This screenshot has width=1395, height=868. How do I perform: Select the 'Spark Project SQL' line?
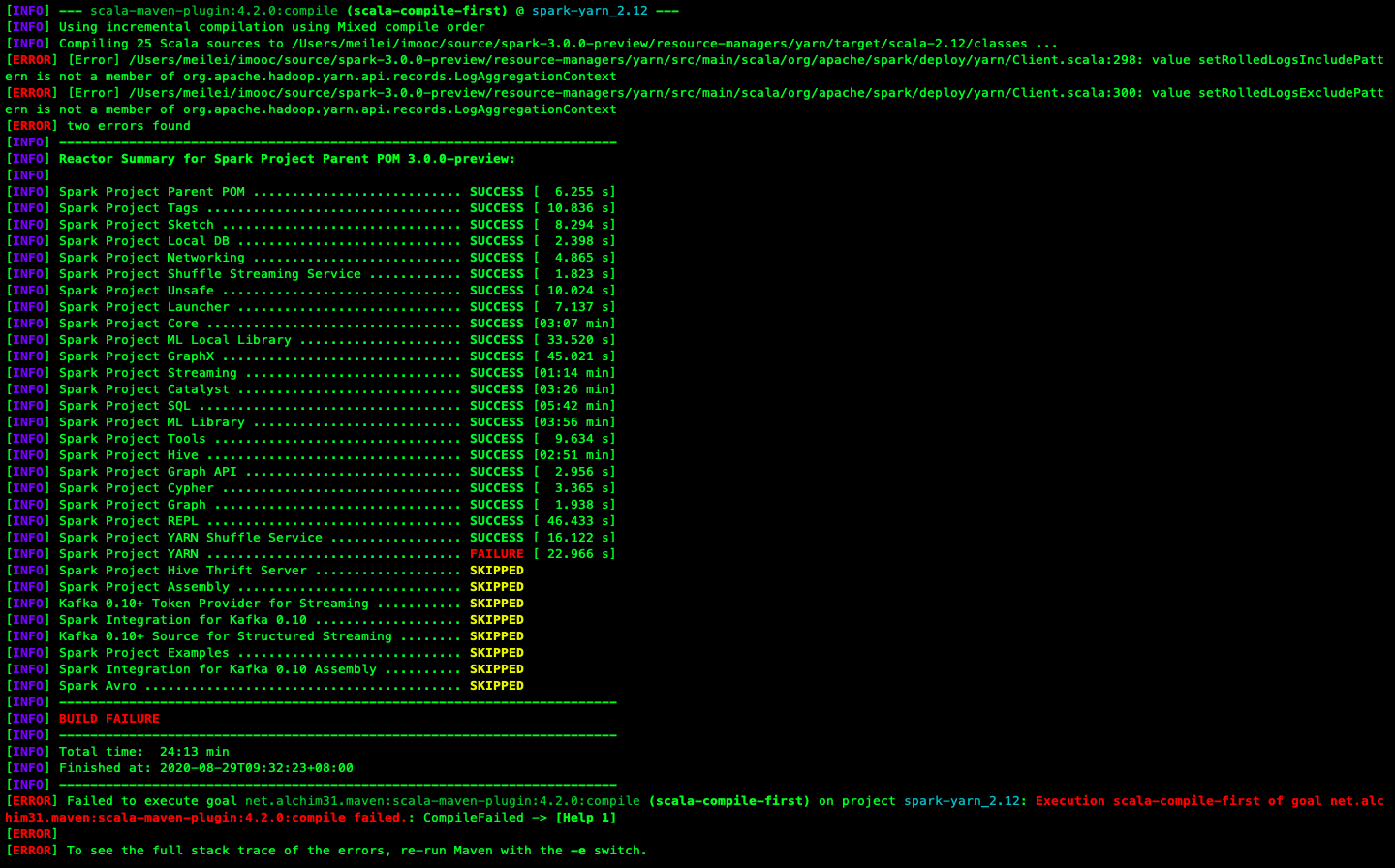[311, 406]
